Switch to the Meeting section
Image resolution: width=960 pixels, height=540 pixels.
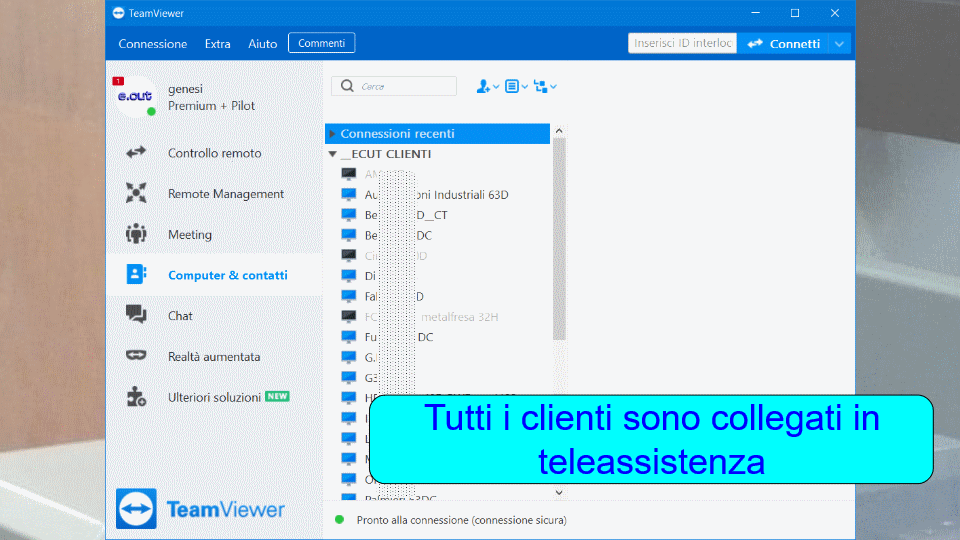click(214, 234)
